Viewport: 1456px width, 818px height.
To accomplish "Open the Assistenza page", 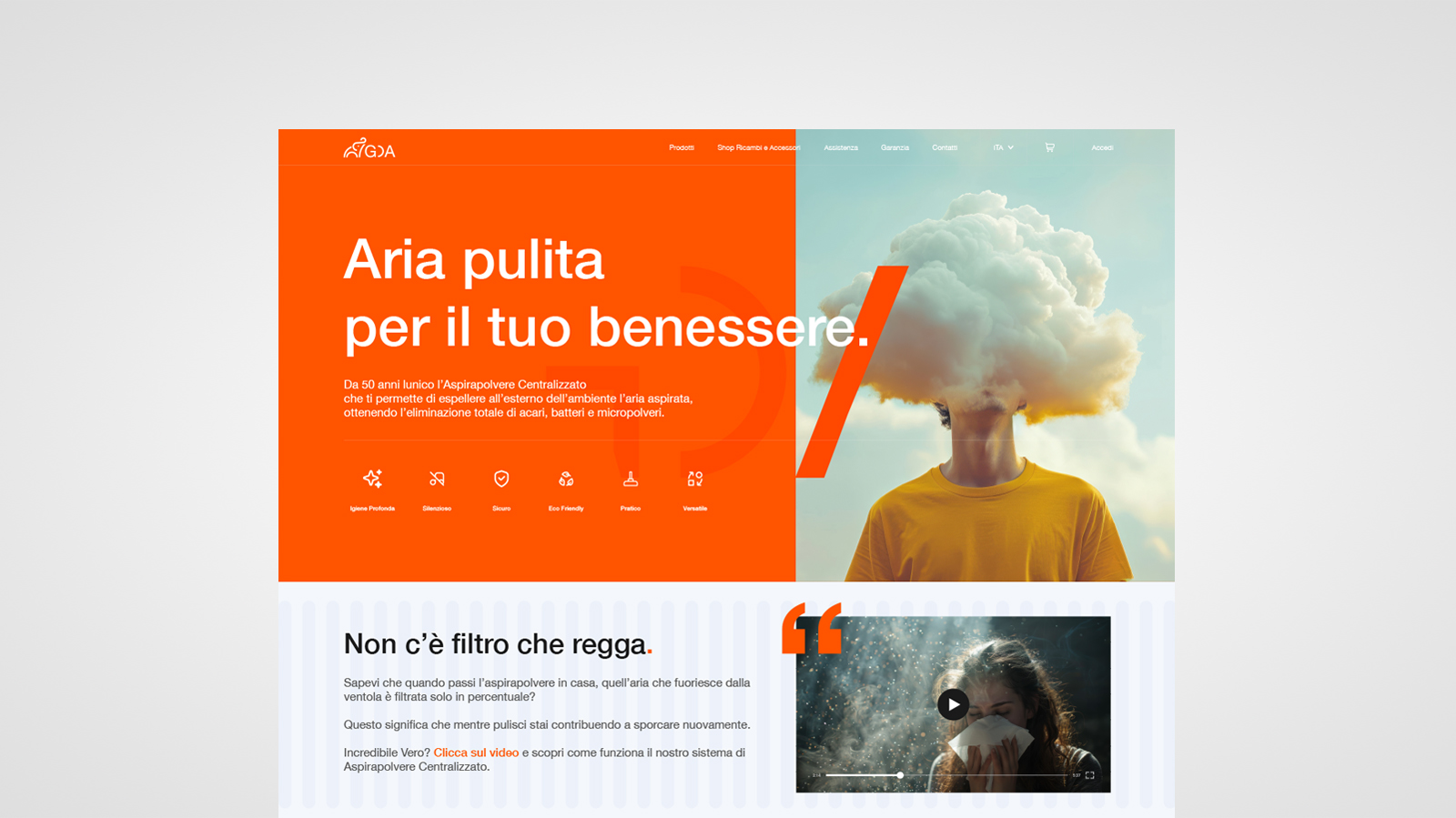I will click(x=841, y=147).
